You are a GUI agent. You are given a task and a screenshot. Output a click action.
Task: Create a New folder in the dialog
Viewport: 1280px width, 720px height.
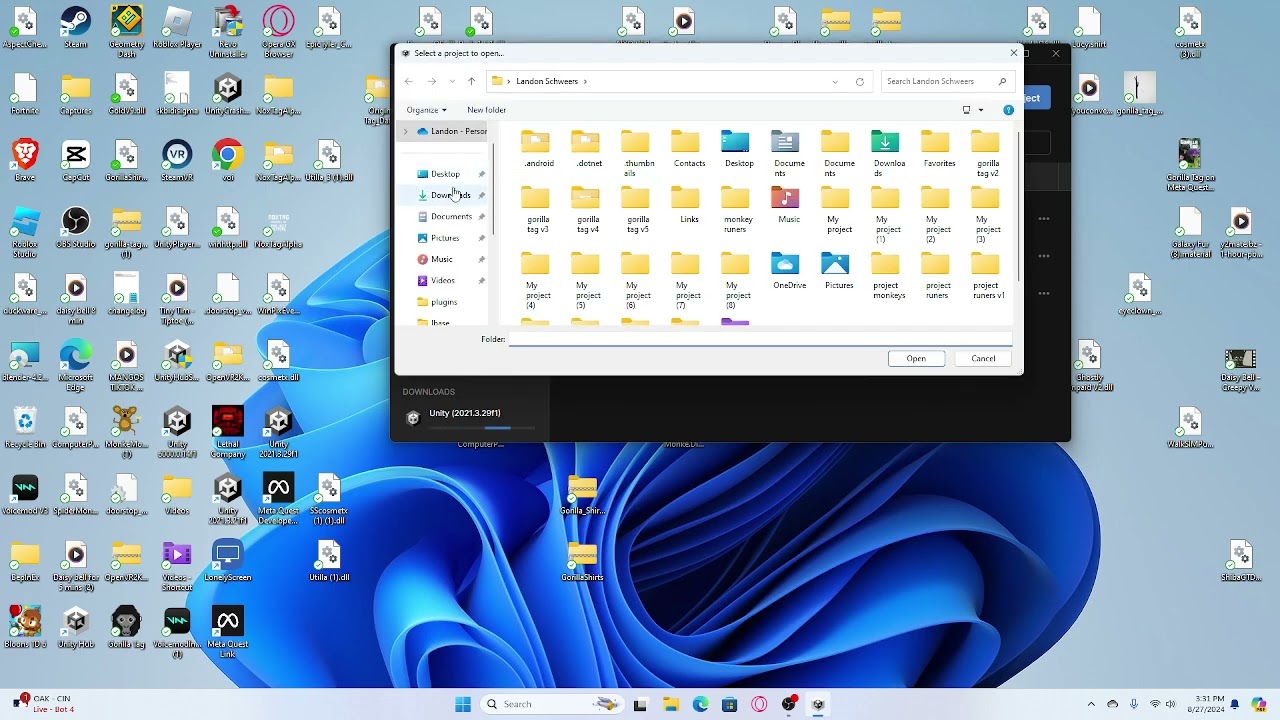click(x=486, y=110)
